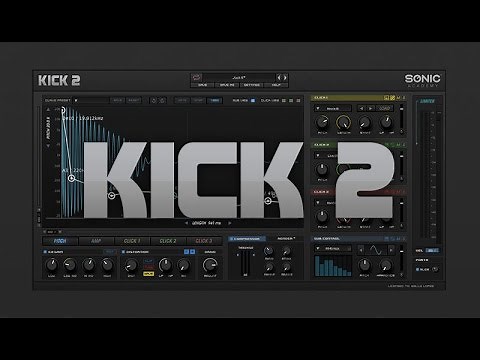Viewport: 480px width, 360px height.
Task: Click the Load button in Click 1
Action: [385, 108]
